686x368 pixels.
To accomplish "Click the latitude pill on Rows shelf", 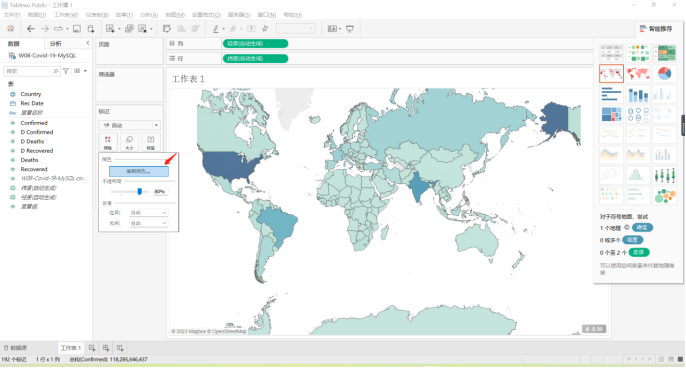I will pyautogui.click(x=256, y=58).
